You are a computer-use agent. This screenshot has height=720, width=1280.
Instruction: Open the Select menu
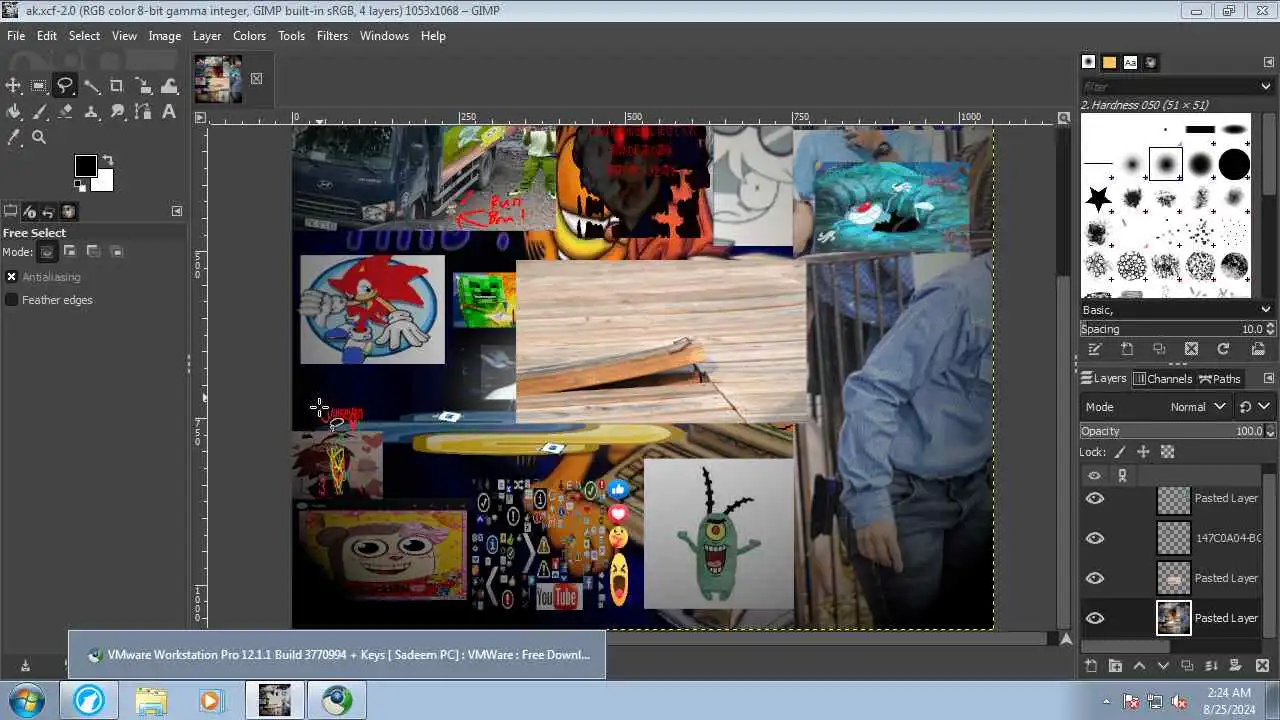point(84,35)
